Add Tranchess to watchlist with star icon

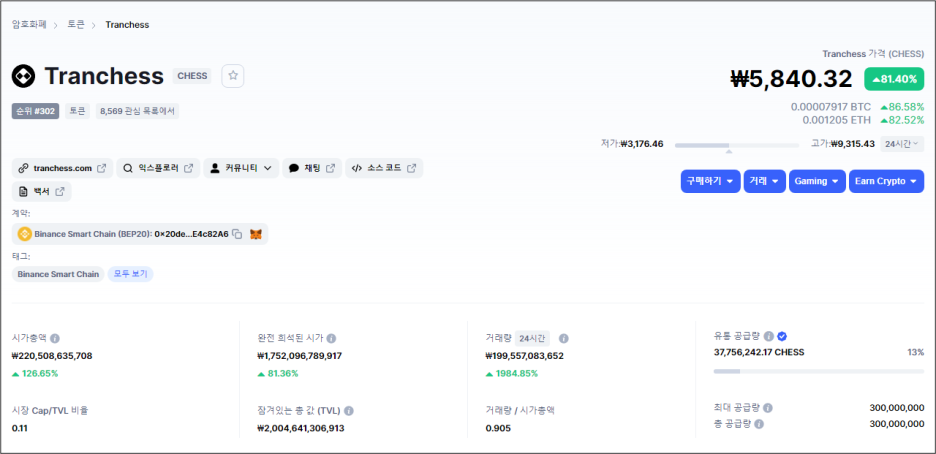pyautogui.click(x=233, y=76)
